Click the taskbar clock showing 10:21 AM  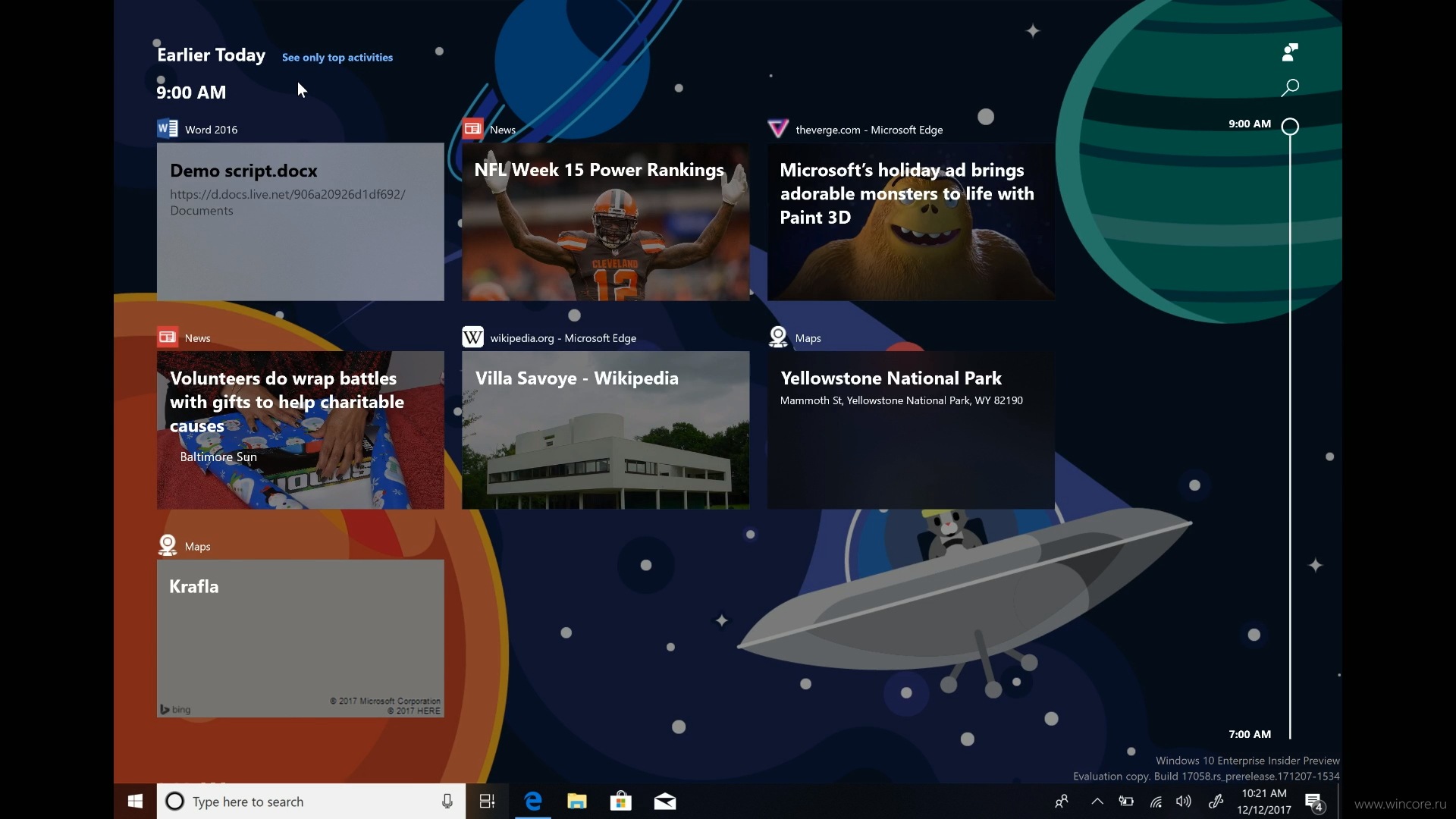pos(1264,802)
